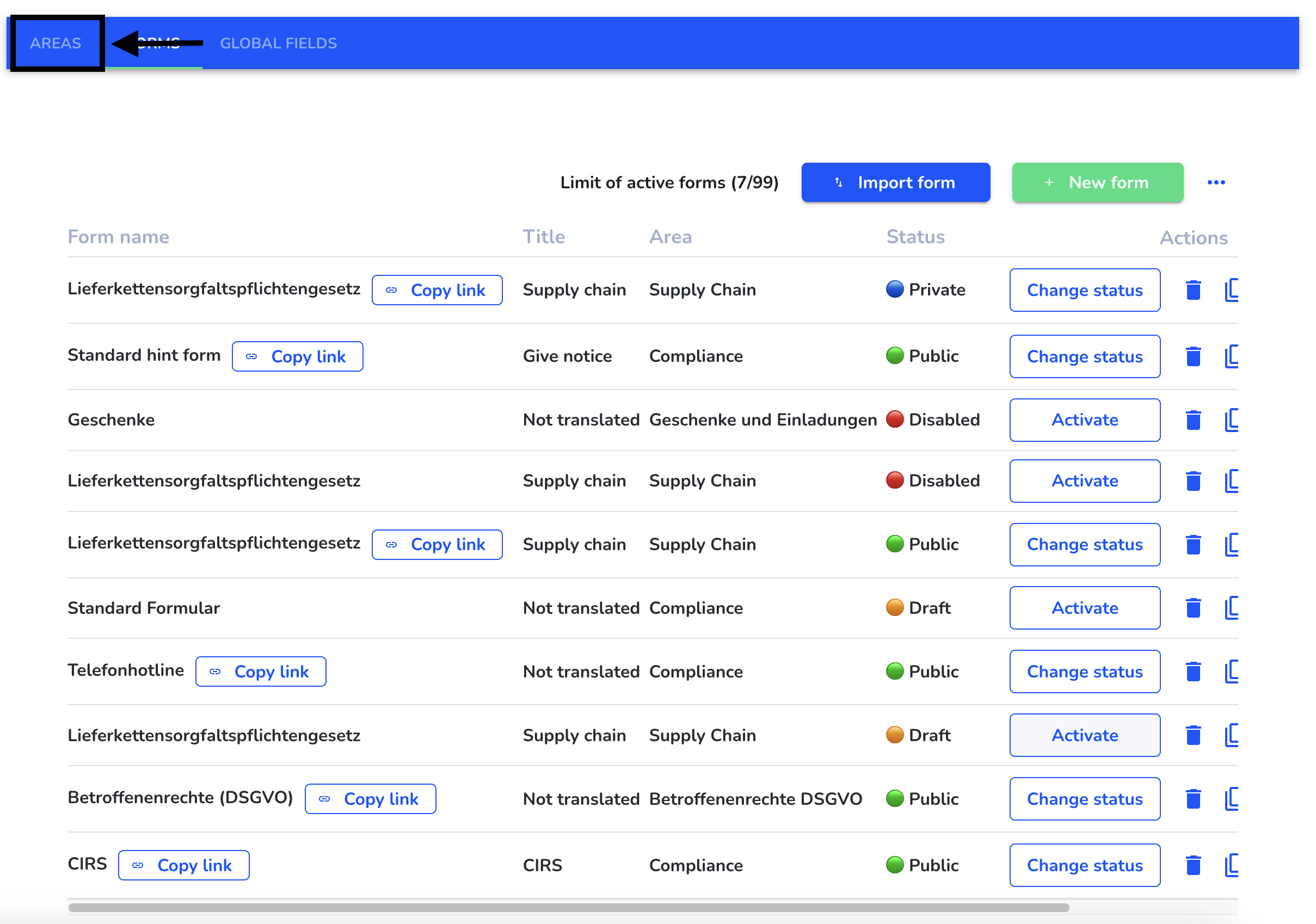The image size is (1316, 924).
Task: Open the AREAS tab
Action: coord(56,43)
